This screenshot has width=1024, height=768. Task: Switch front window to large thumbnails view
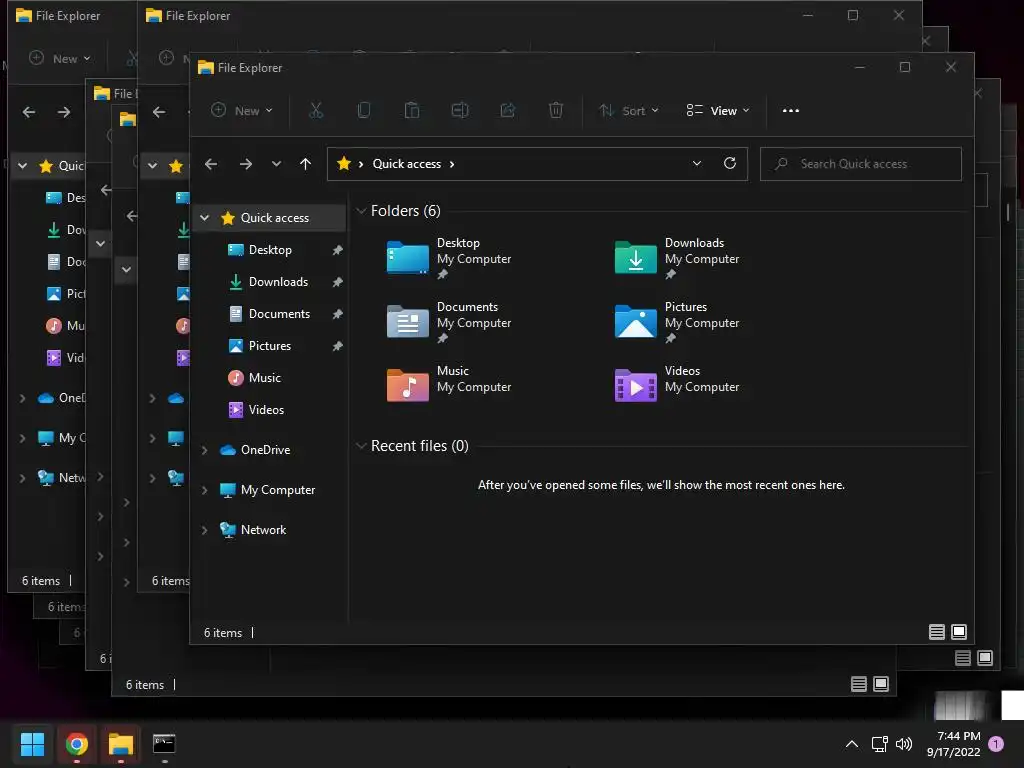[x=959, y=632]
